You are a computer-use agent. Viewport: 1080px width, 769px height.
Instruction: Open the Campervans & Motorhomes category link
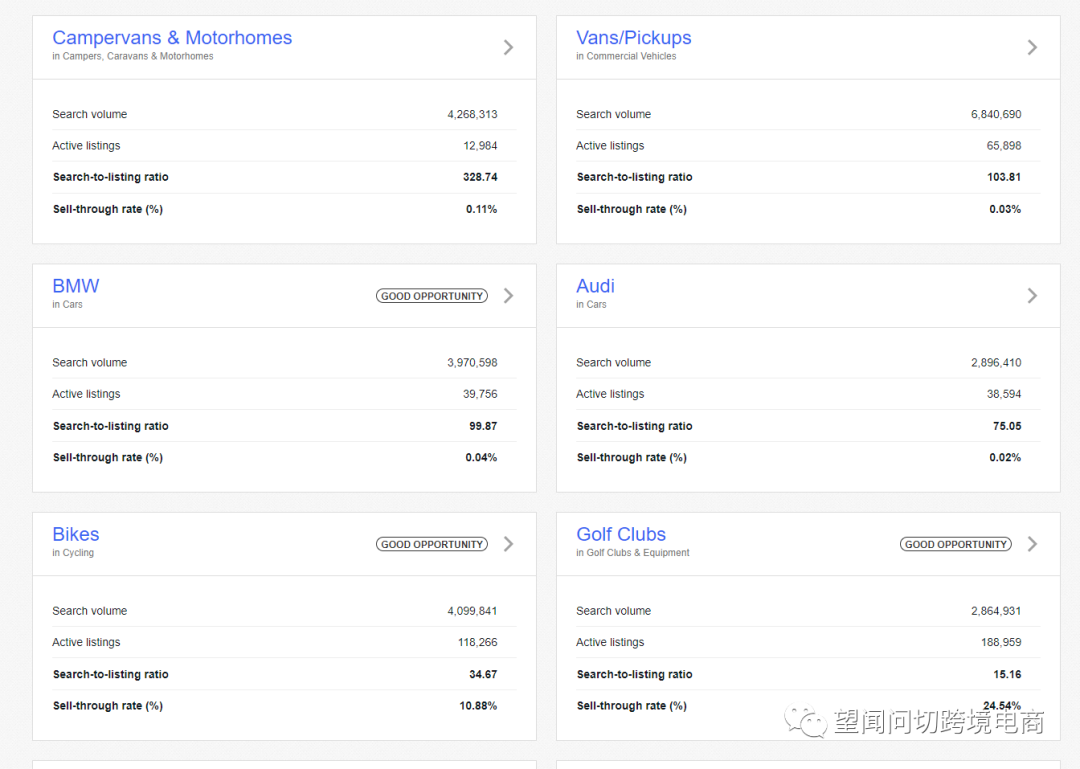(x=172, y=38)
